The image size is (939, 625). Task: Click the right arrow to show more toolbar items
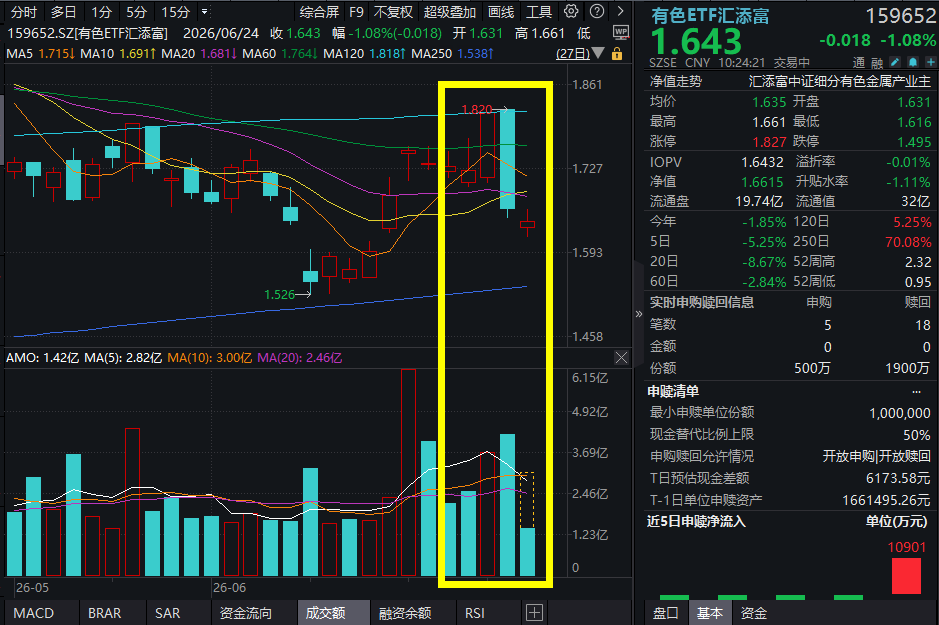point(620,11)
